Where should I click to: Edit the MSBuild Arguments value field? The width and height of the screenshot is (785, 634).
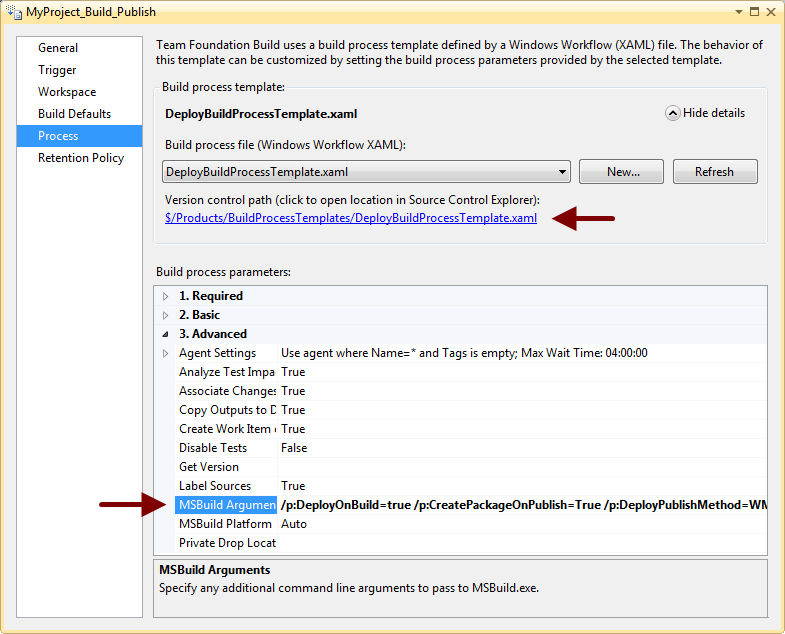tap(522, 505)
